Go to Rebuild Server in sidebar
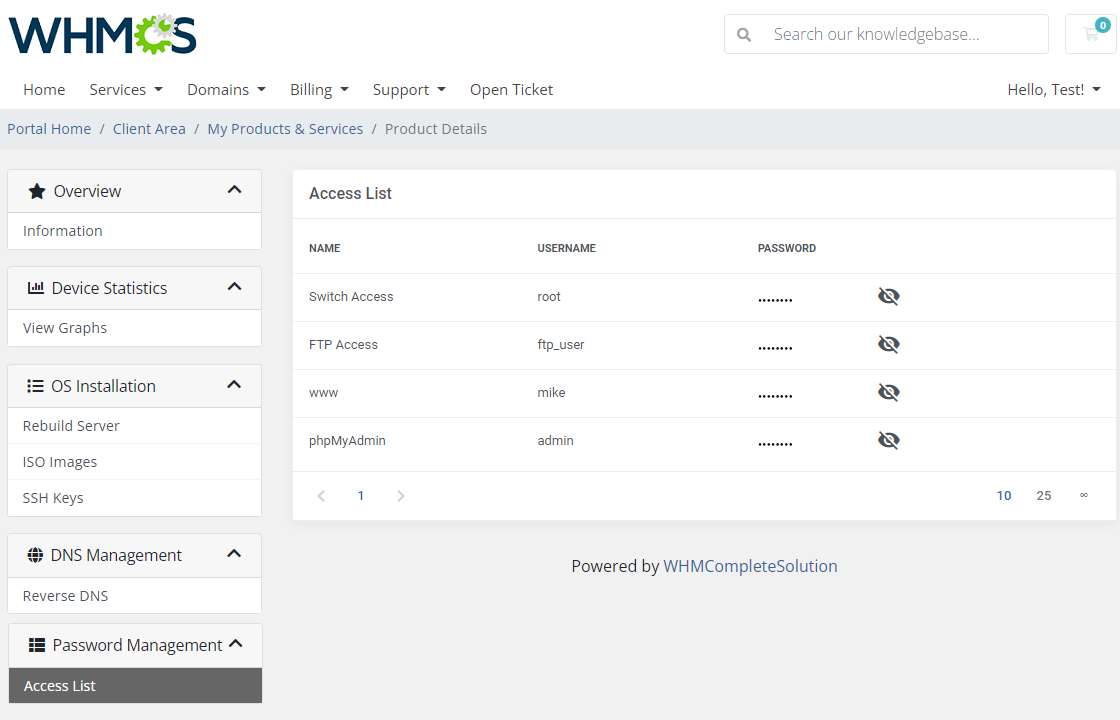The image size is (1120, 720). pos(71,426)
